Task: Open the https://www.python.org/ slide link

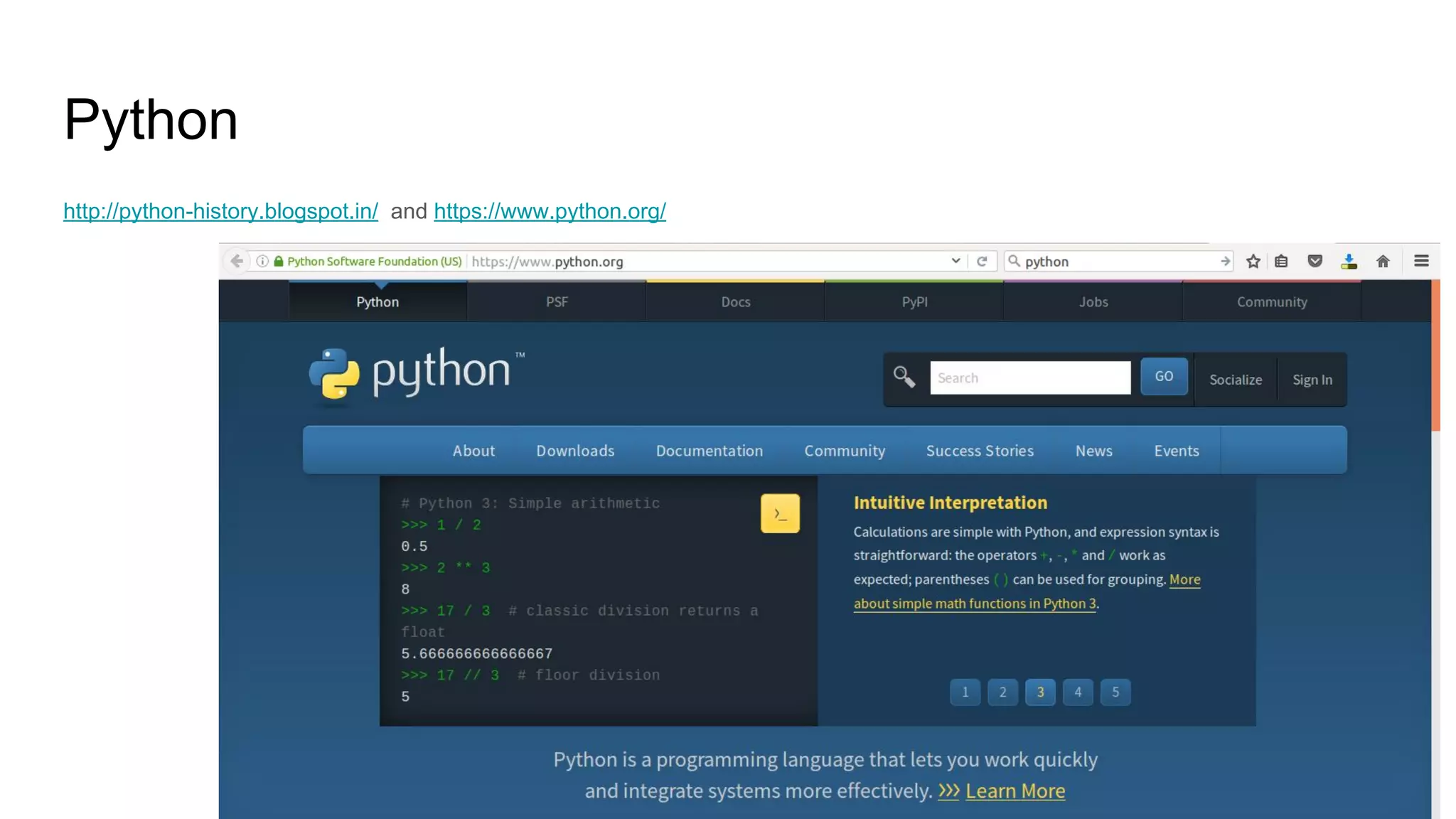Action: click(550, 211)
